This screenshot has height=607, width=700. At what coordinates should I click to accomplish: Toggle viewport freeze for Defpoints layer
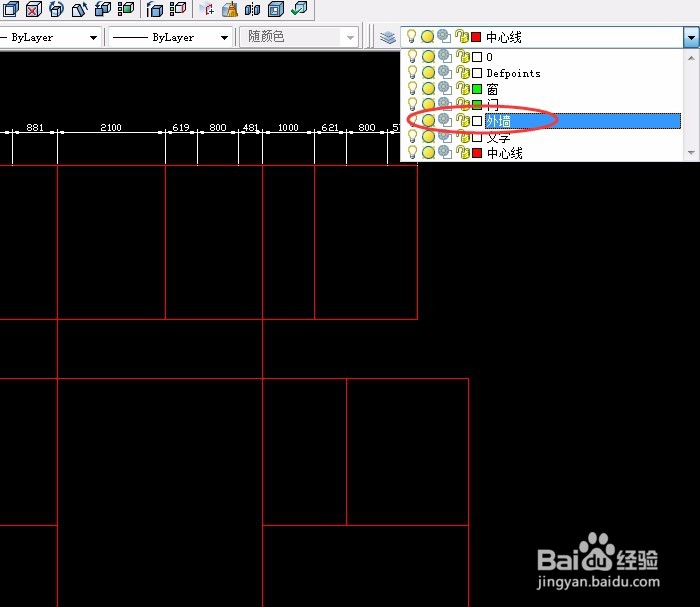coord(444,72)
